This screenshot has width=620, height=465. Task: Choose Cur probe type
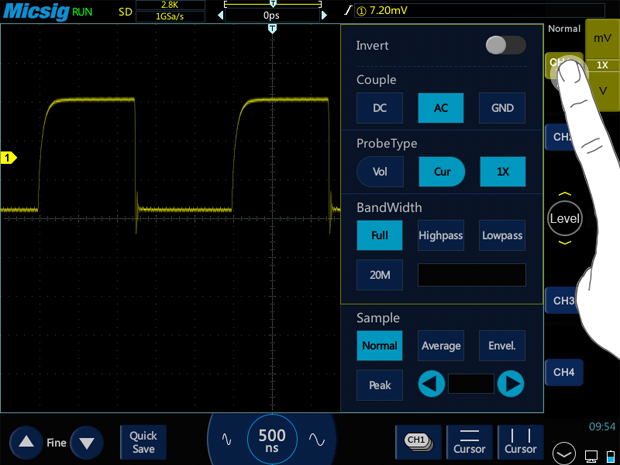pos(442,172)
